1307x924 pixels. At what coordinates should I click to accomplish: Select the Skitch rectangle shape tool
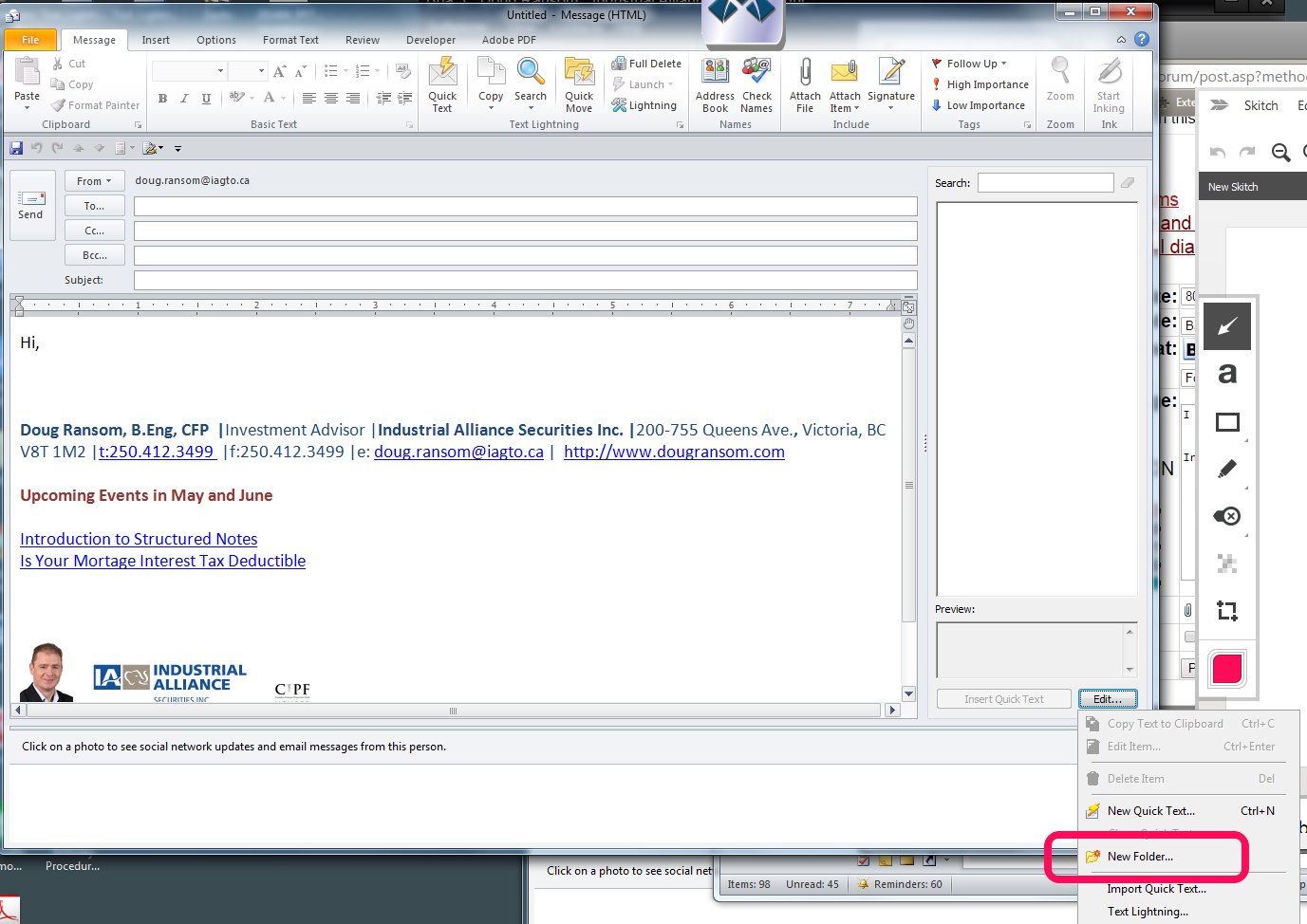coord(1227,422)
